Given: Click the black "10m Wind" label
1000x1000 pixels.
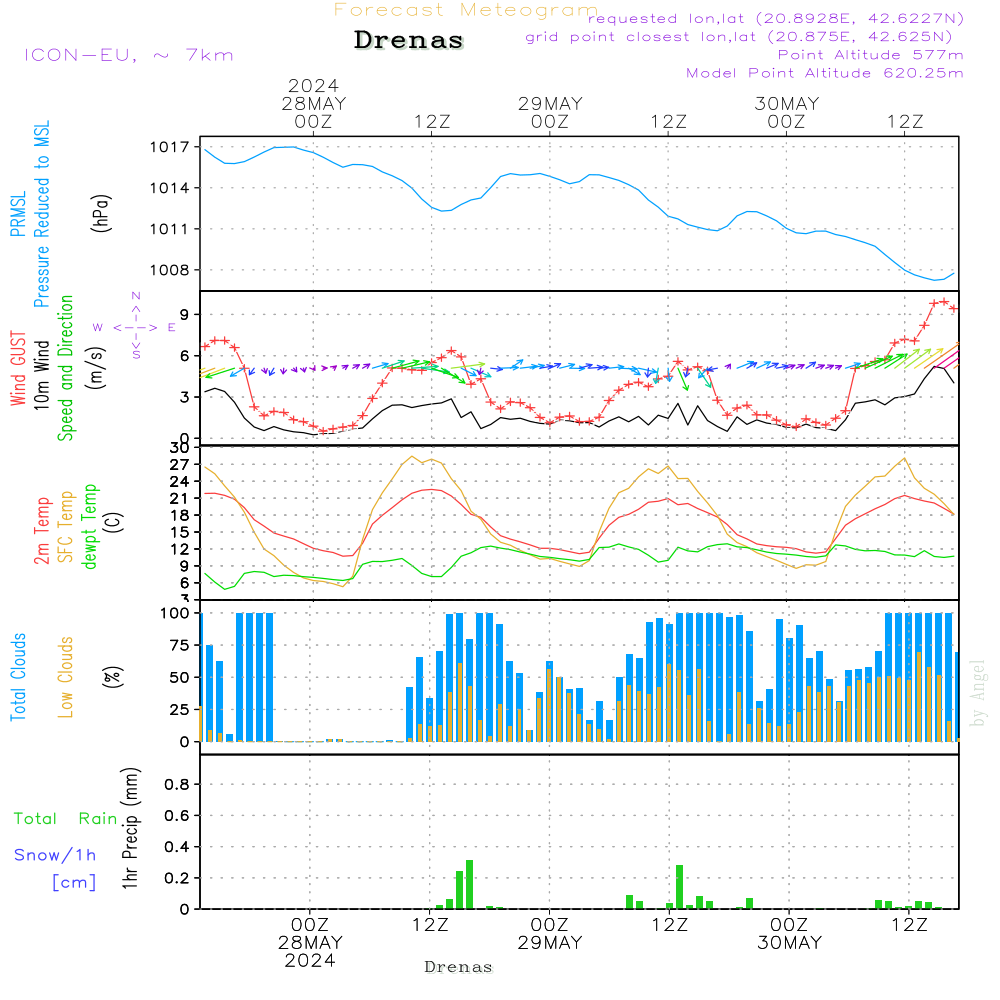Looking at the screenshot, I should point(41,374).
